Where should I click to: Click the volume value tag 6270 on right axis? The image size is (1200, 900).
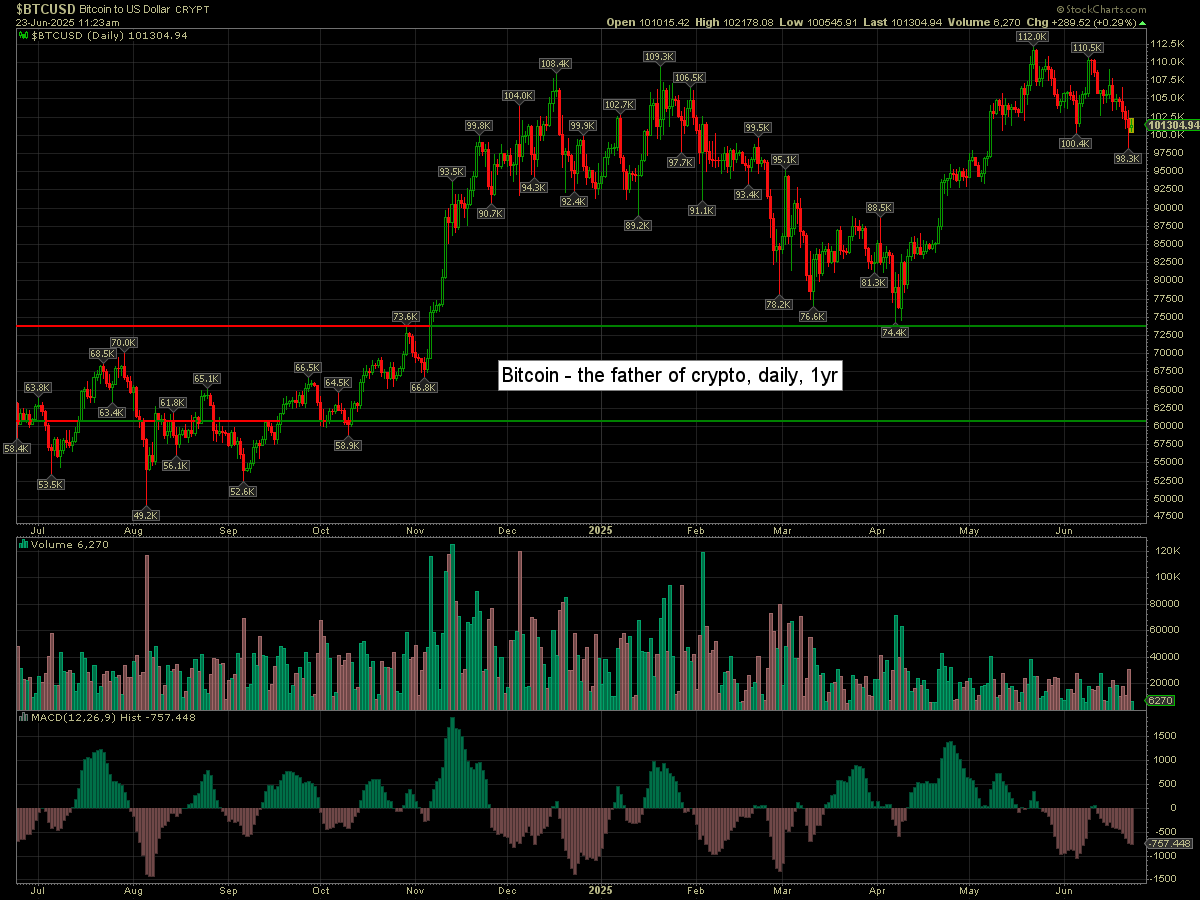coord(1160,701)
